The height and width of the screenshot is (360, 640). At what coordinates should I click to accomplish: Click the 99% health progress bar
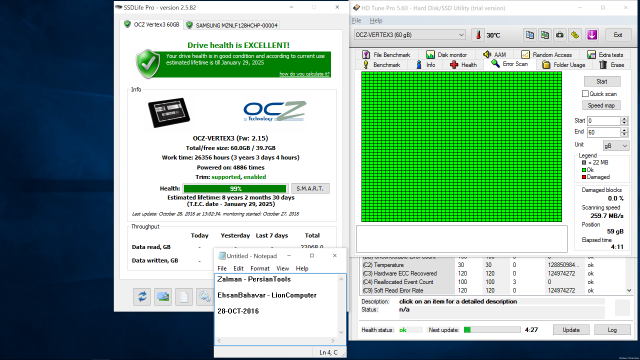pos(235,189)
